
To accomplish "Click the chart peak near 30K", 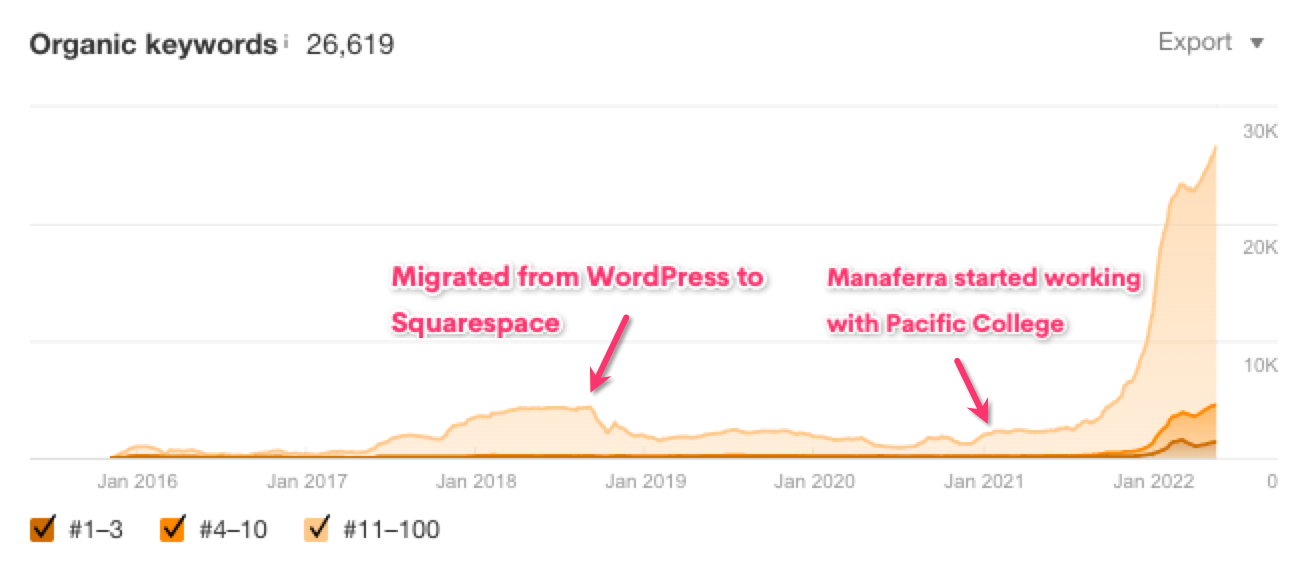I will 1214,148.
